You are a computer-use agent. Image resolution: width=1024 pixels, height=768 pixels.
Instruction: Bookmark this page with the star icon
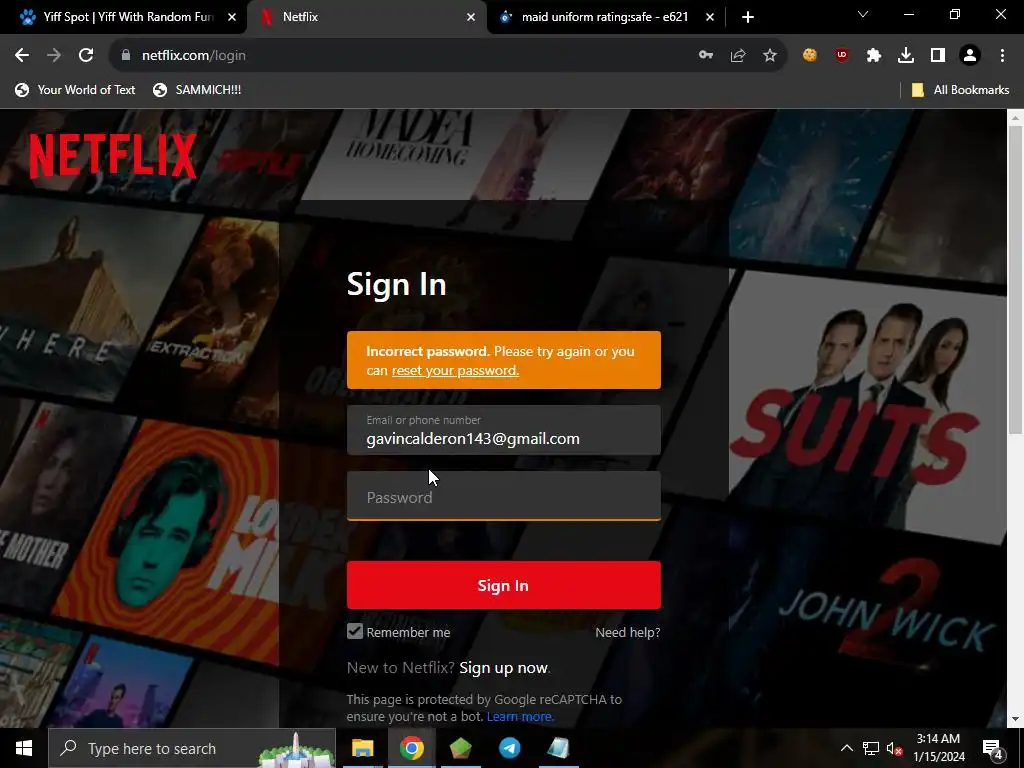click(x=770, y=56)
